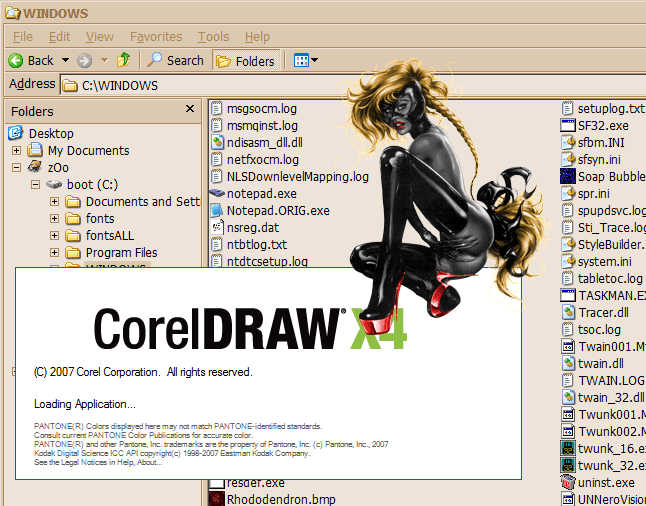
Task: Close the Folders side pane
Action: tap(190, 109)
